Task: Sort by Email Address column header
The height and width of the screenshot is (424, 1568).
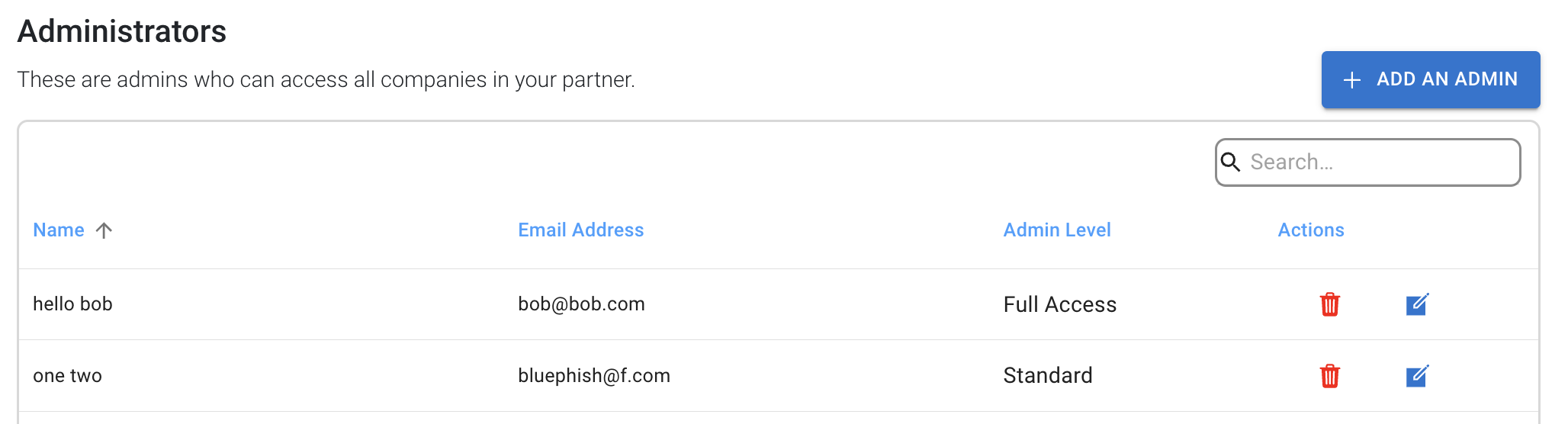Action: tap(580, 230)
